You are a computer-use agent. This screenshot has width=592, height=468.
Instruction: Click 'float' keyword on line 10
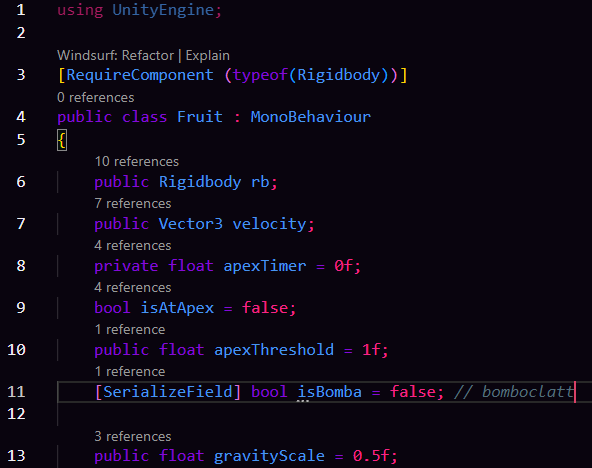coord(182,349)
